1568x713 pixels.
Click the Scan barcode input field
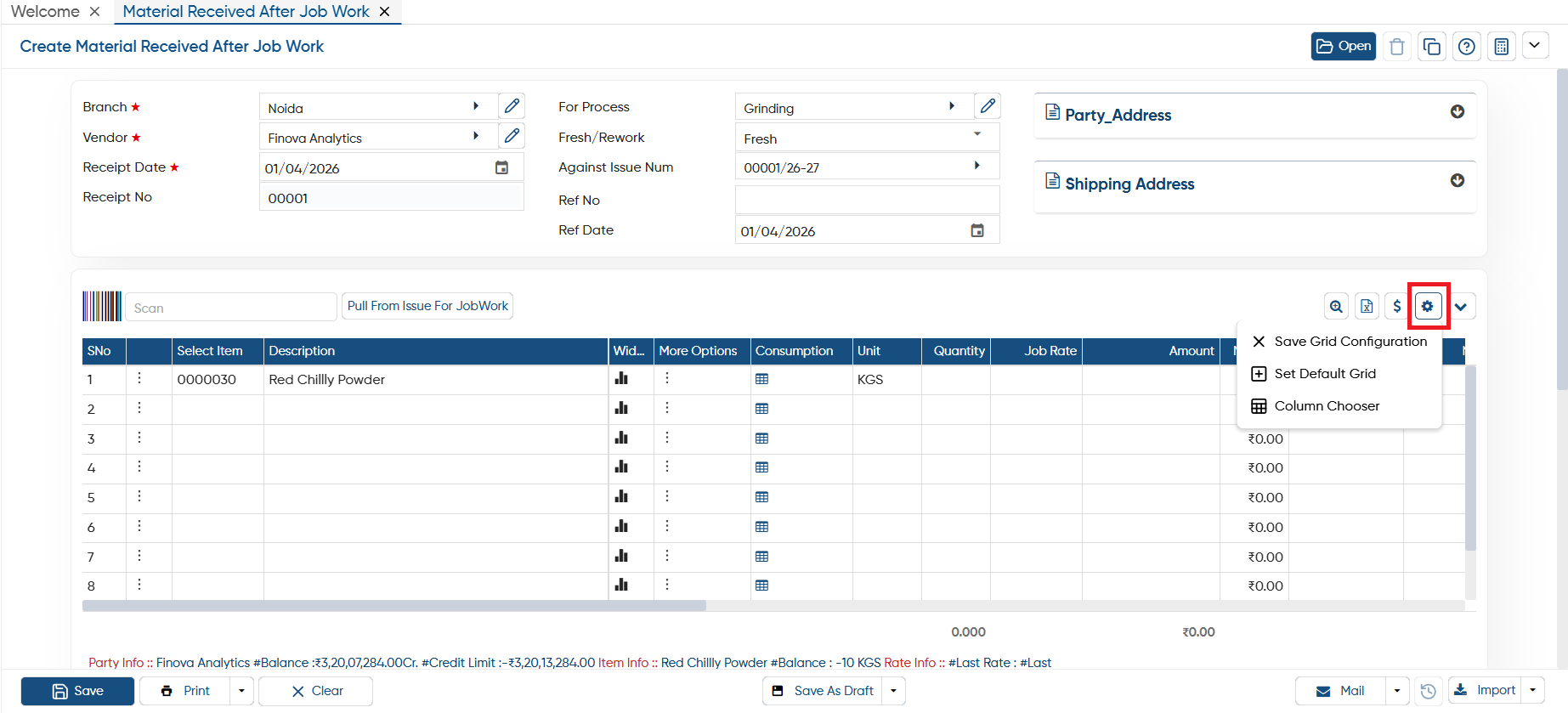231,308
